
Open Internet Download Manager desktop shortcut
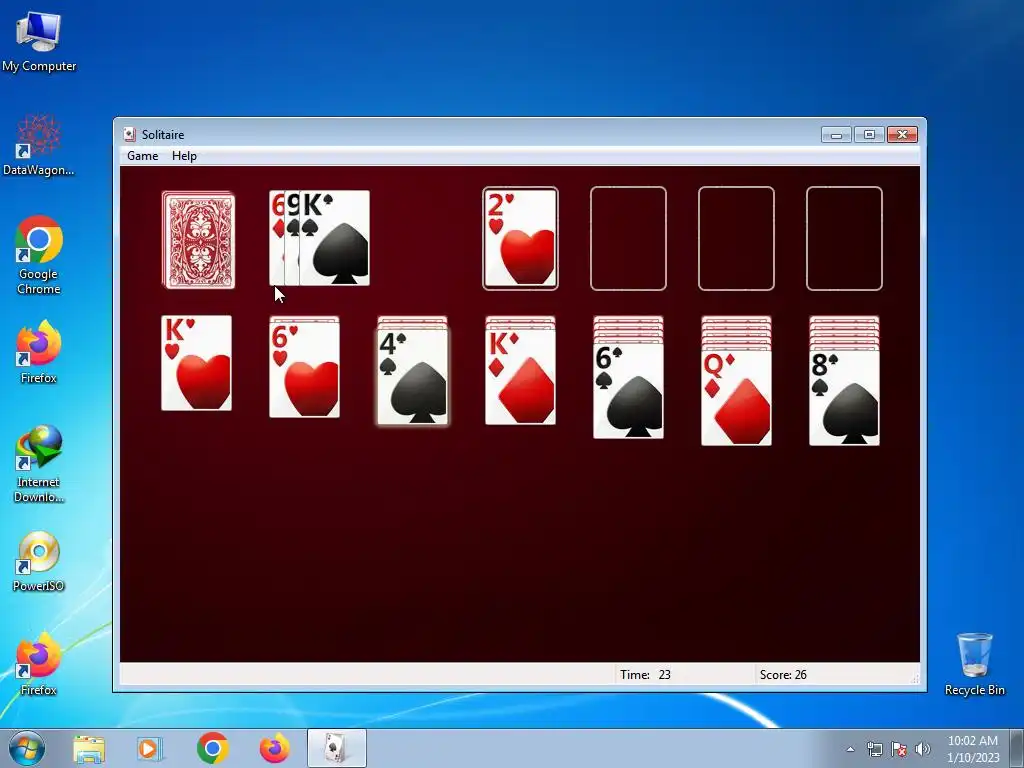coord(39,464)
